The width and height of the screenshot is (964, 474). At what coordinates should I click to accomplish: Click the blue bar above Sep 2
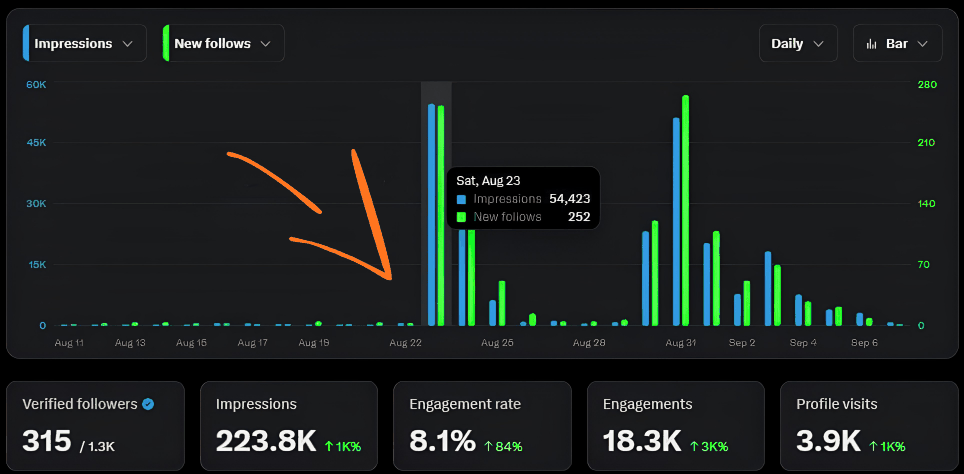(738, 310)
